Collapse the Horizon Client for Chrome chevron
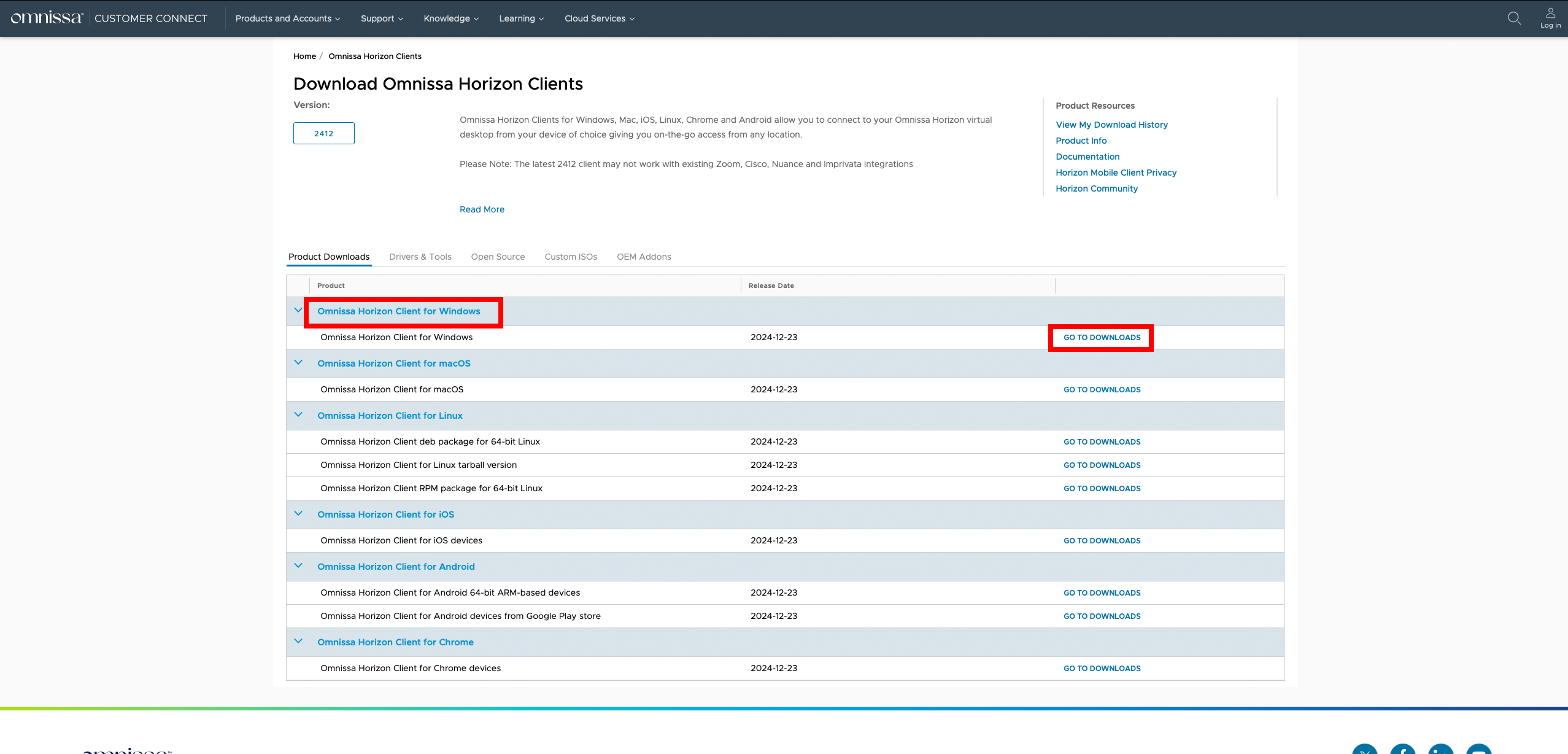 (298, 642)
